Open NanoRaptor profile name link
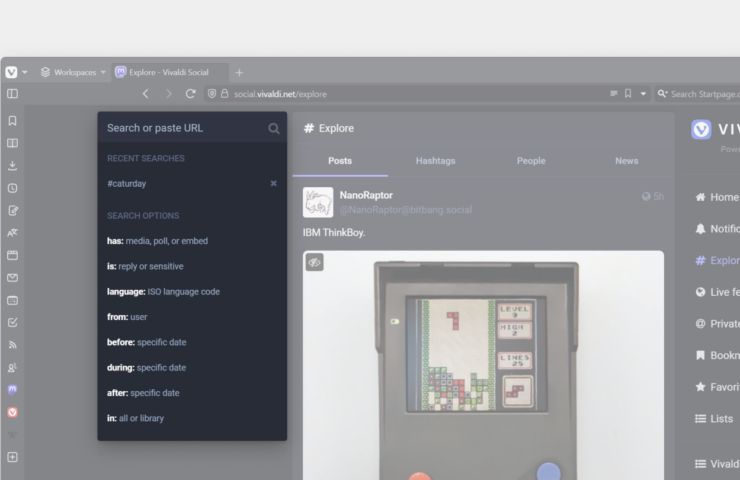Image resolution: width=740 pixels, height=480 pixels. [366, 195]
